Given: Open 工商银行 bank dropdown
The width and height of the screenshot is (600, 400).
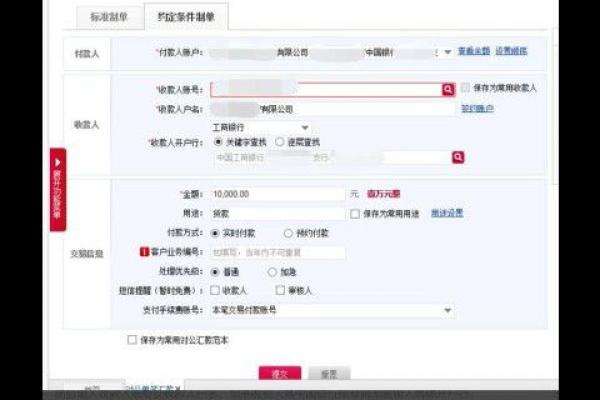Looking at the screenshot, I should coord(305,127).
